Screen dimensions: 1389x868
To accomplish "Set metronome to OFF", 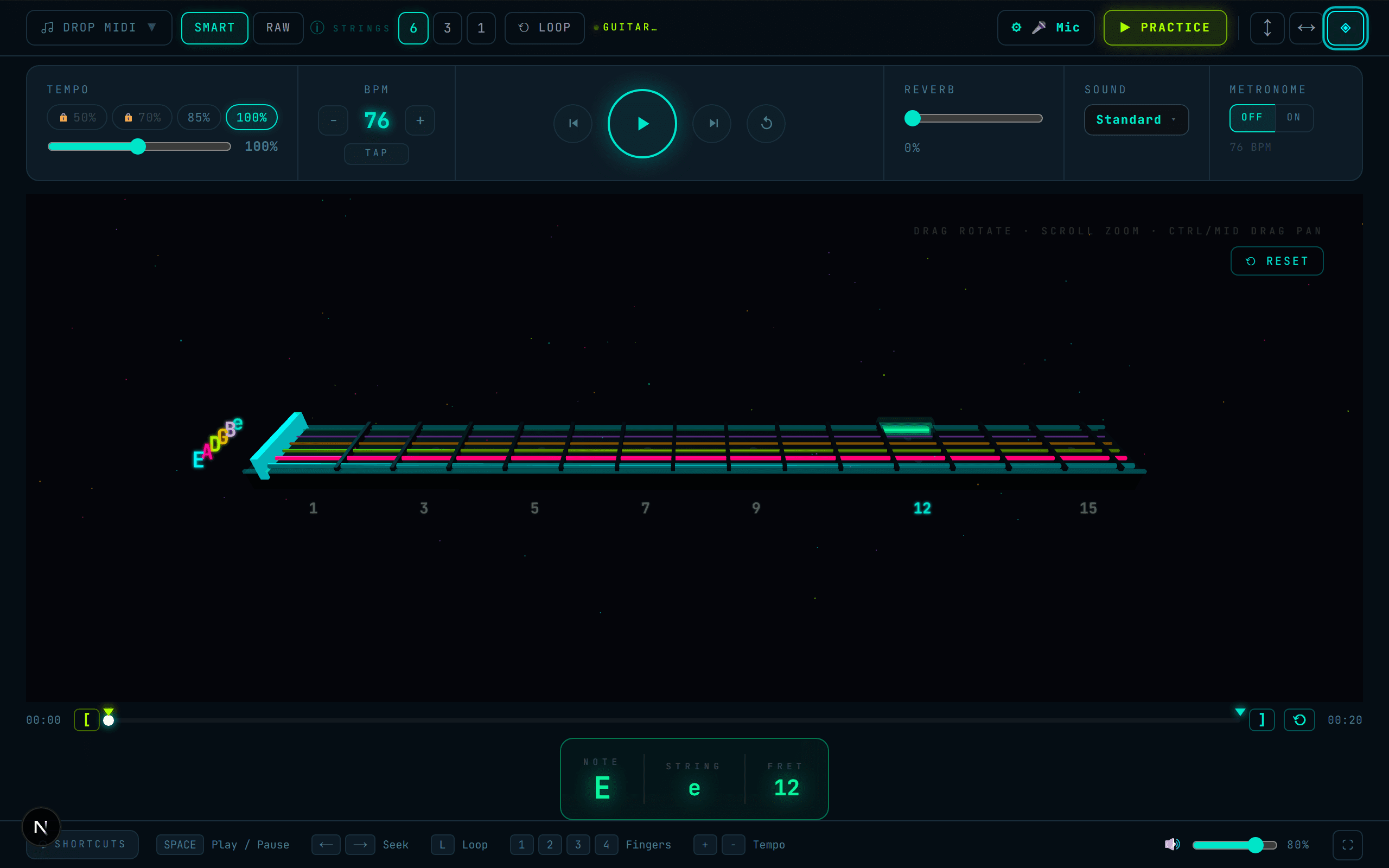I will coord(1252,118).
